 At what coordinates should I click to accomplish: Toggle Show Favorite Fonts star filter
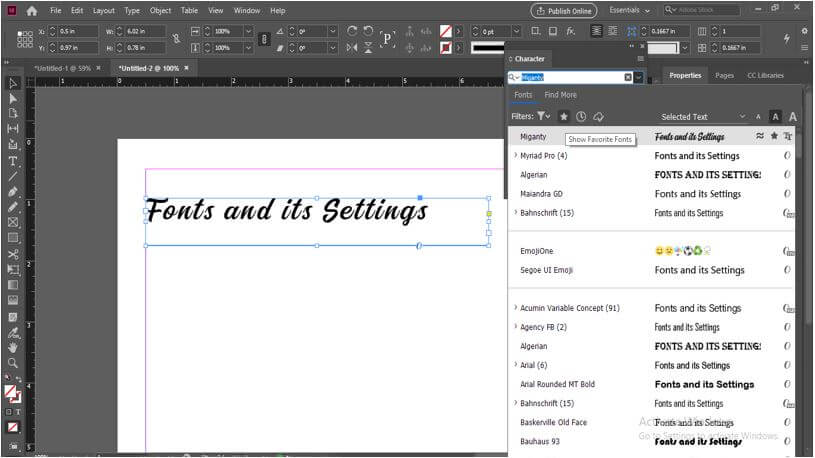click(563, 117)
